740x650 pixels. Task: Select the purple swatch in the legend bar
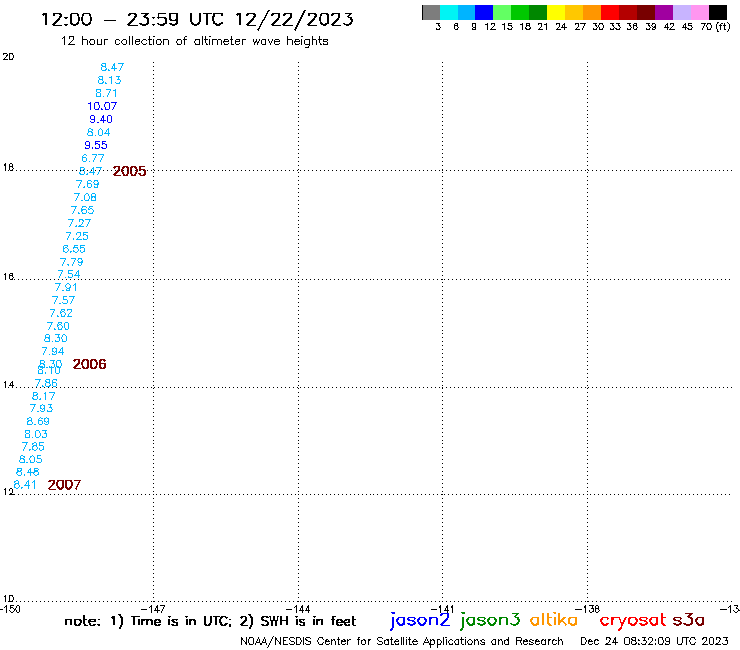[664, 12]
